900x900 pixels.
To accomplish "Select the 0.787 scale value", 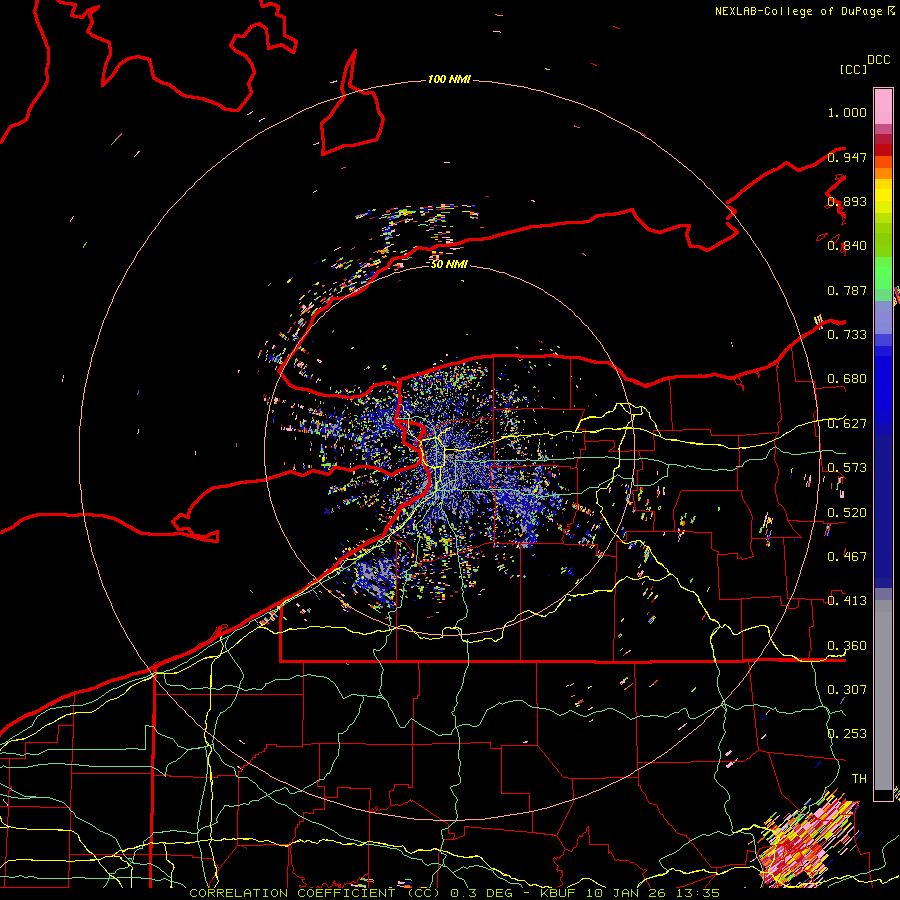I will (x=847, y=290).
